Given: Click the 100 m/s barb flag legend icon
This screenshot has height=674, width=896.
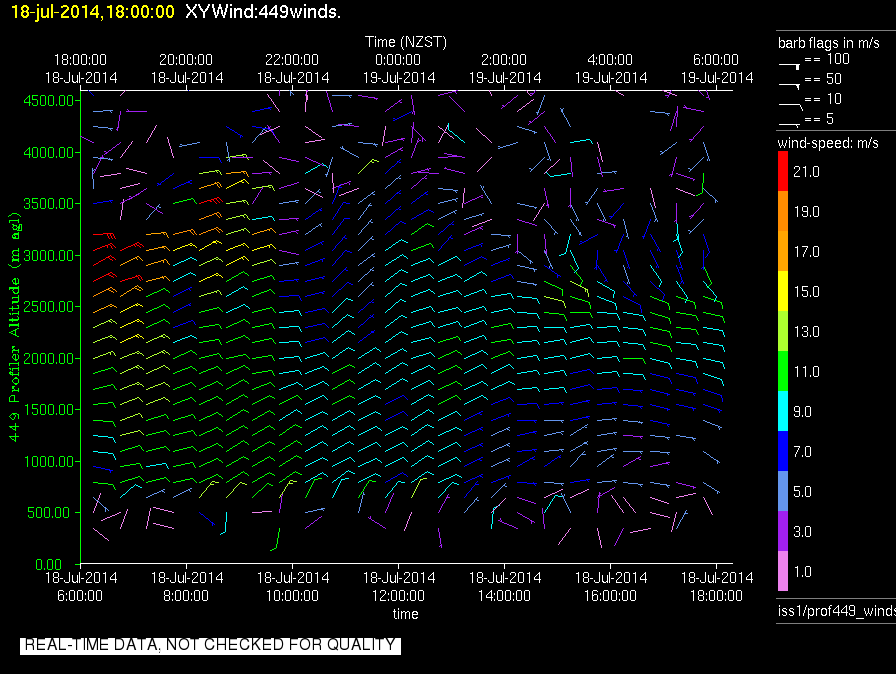Looking at the screenshot, I should click(789, 66).
